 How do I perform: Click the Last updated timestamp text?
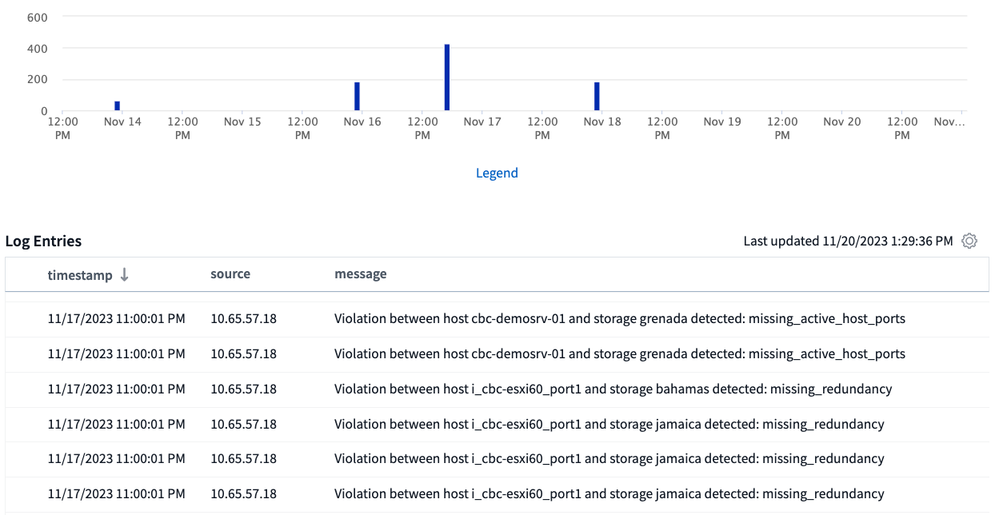[848, 241]
